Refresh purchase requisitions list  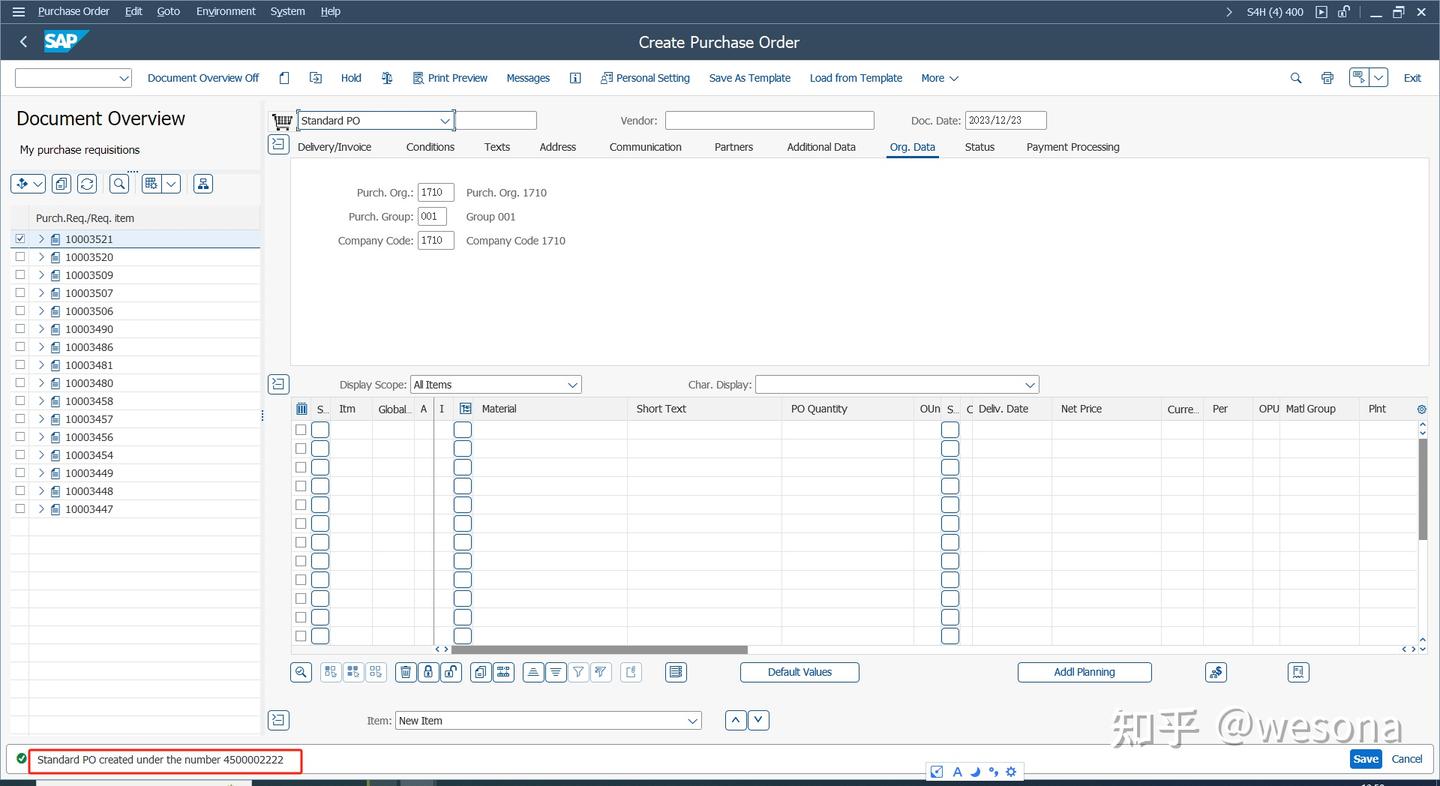click(87, 183)
